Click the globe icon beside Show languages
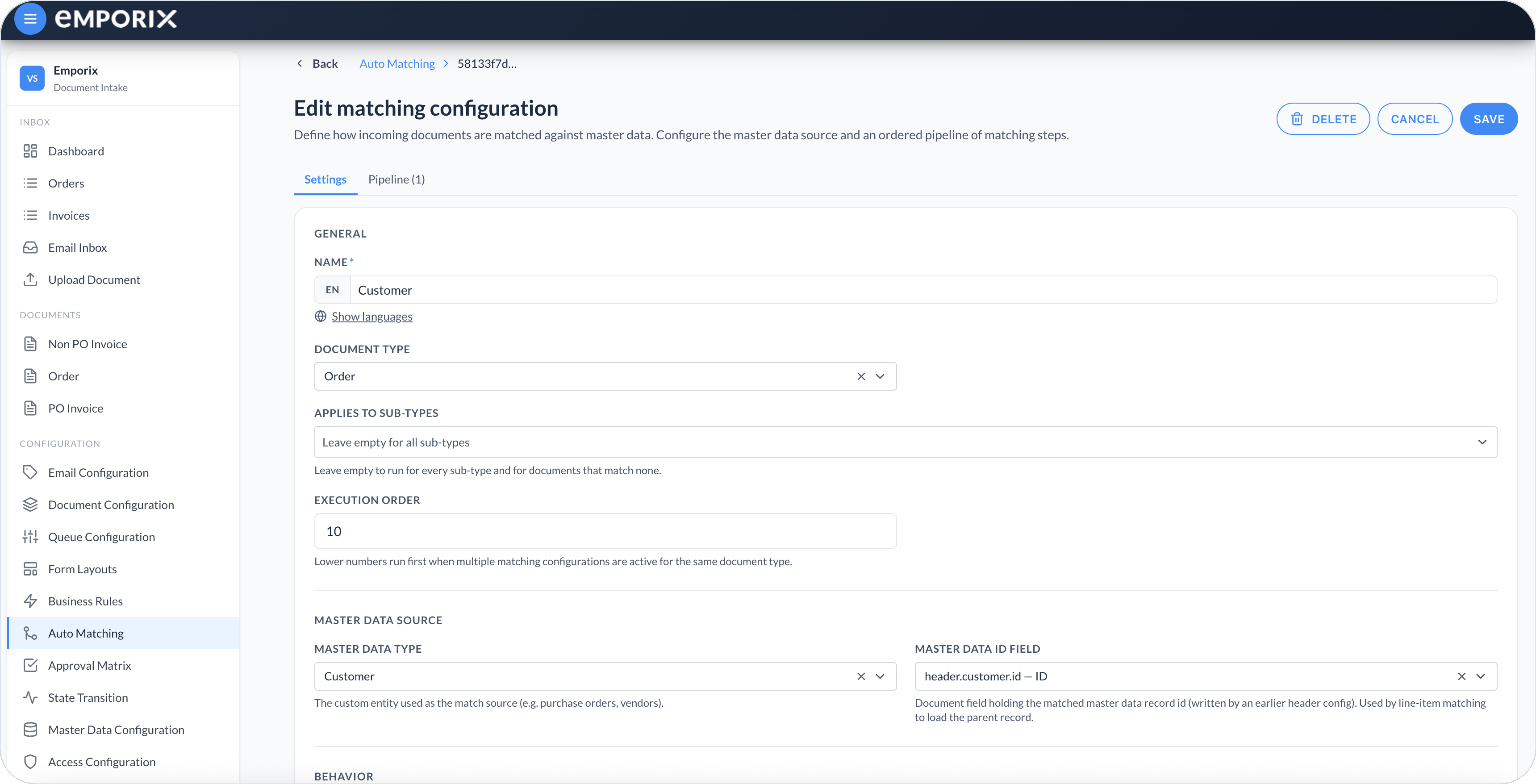 tap(321, 317)
